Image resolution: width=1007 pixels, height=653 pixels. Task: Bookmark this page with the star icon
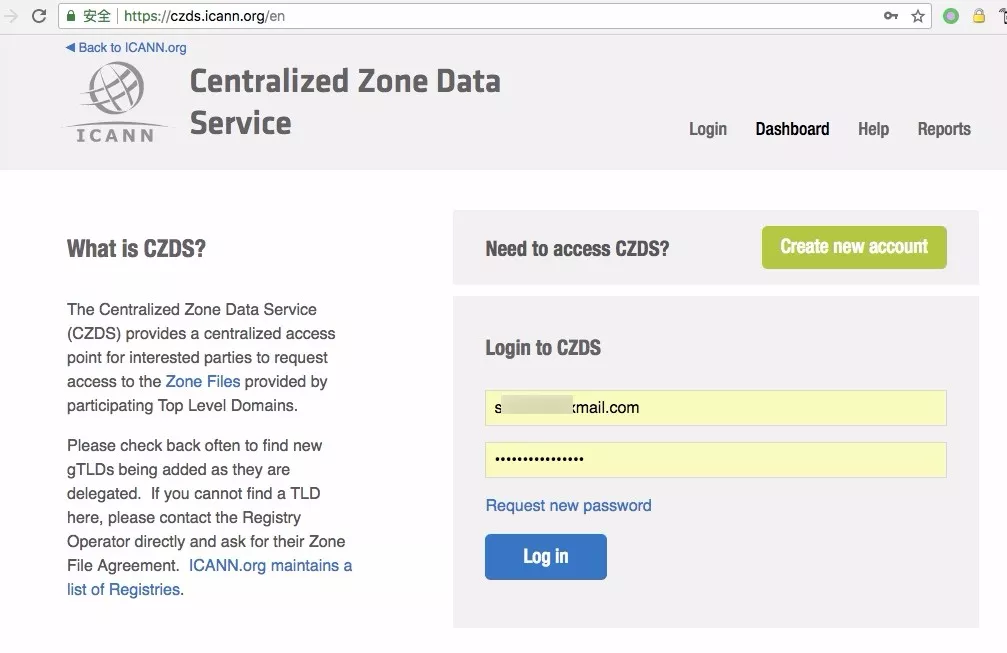(x=918, y=16)
